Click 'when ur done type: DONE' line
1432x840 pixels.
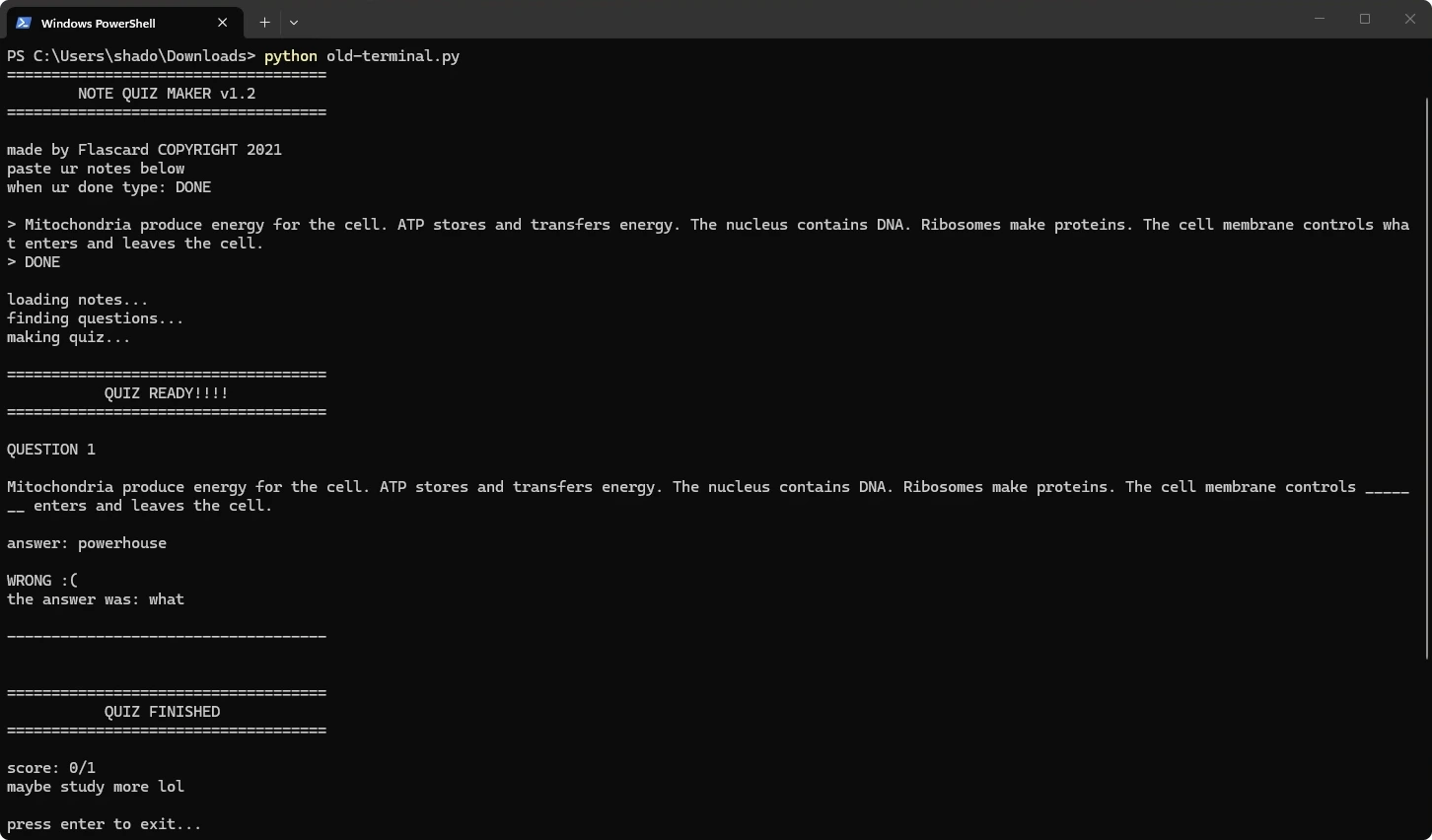(108, 187)
